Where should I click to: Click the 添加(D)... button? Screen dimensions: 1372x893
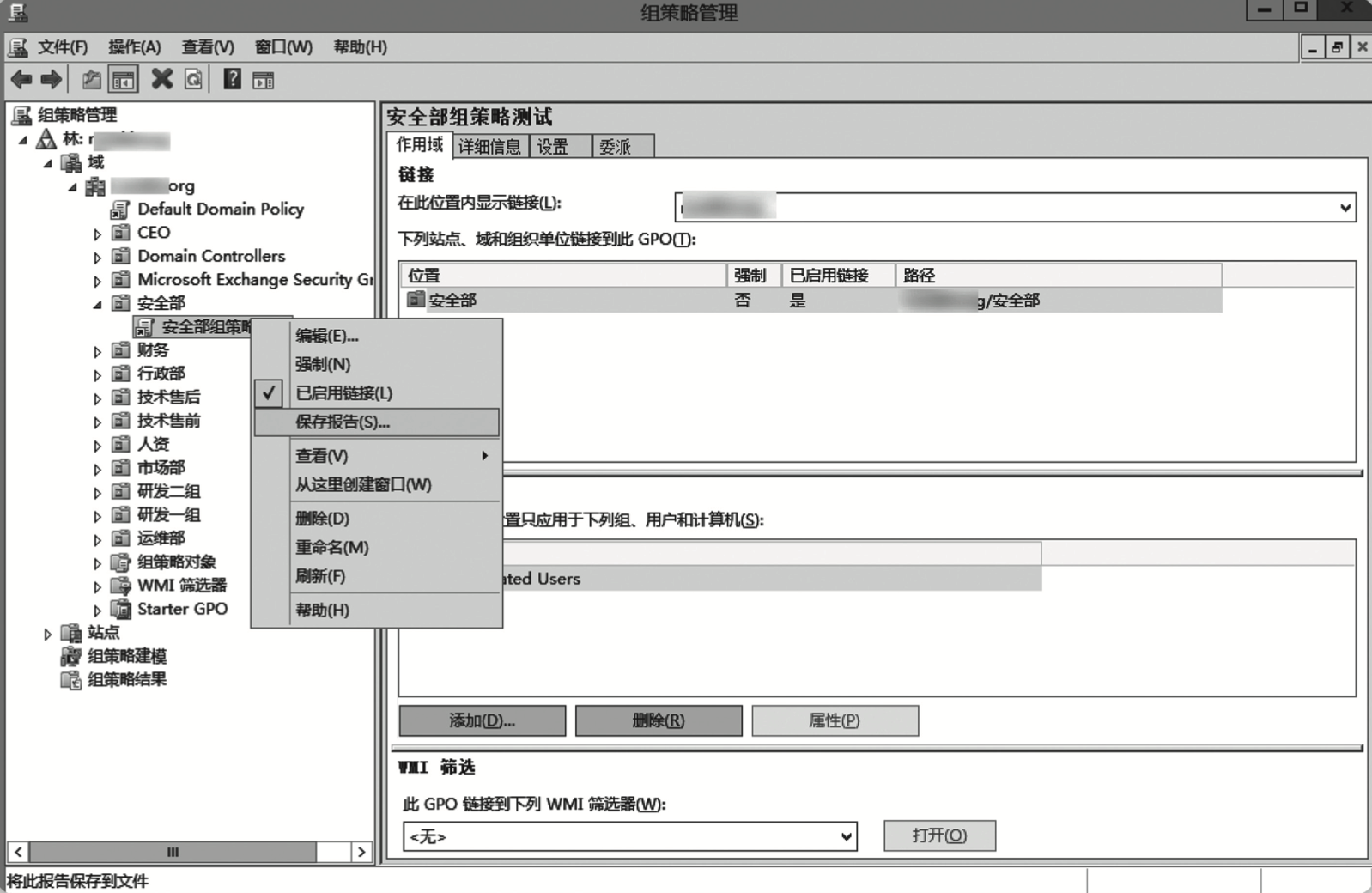point(483,720)
